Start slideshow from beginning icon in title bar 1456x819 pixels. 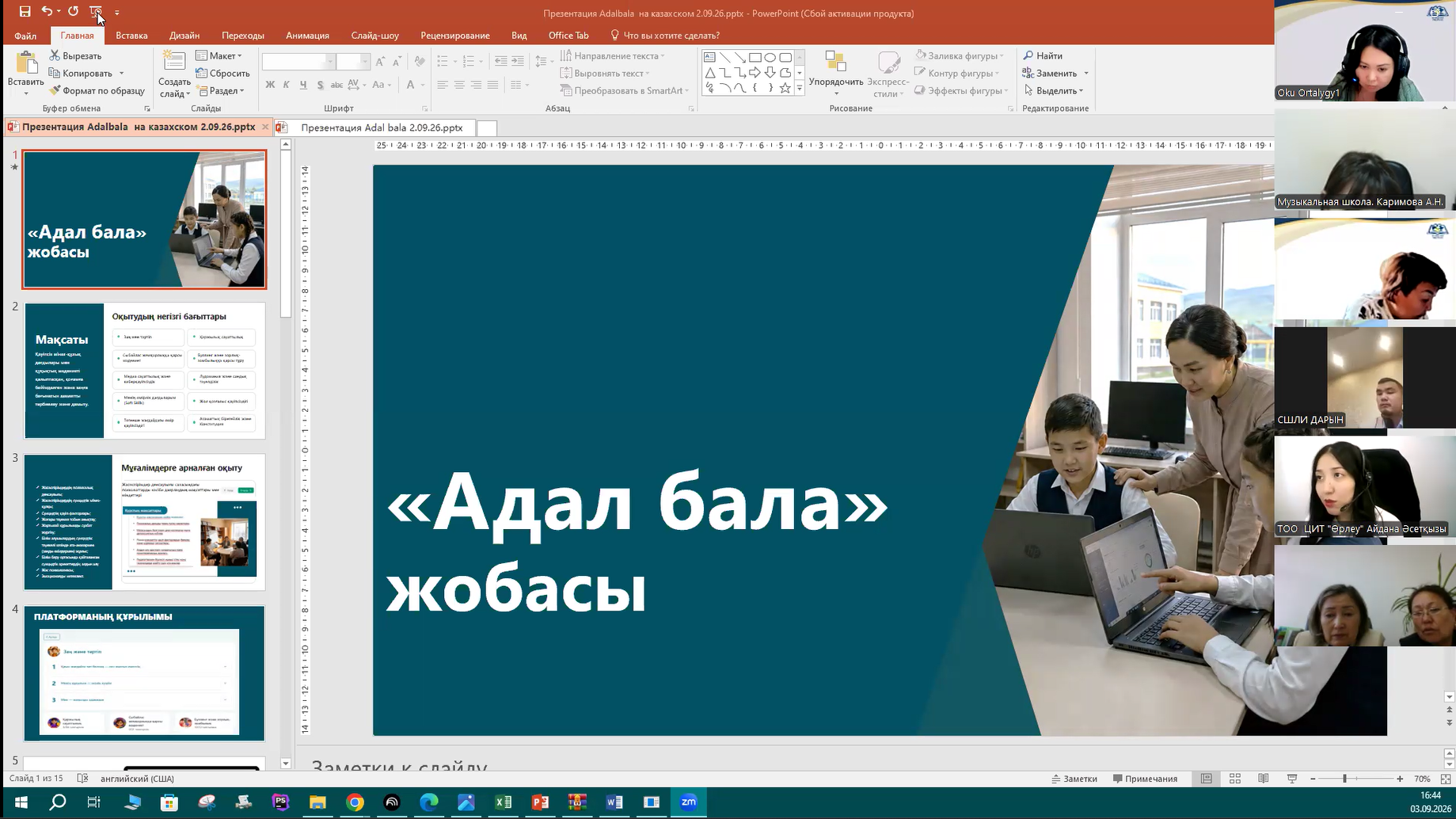click(x=96, y=12)
